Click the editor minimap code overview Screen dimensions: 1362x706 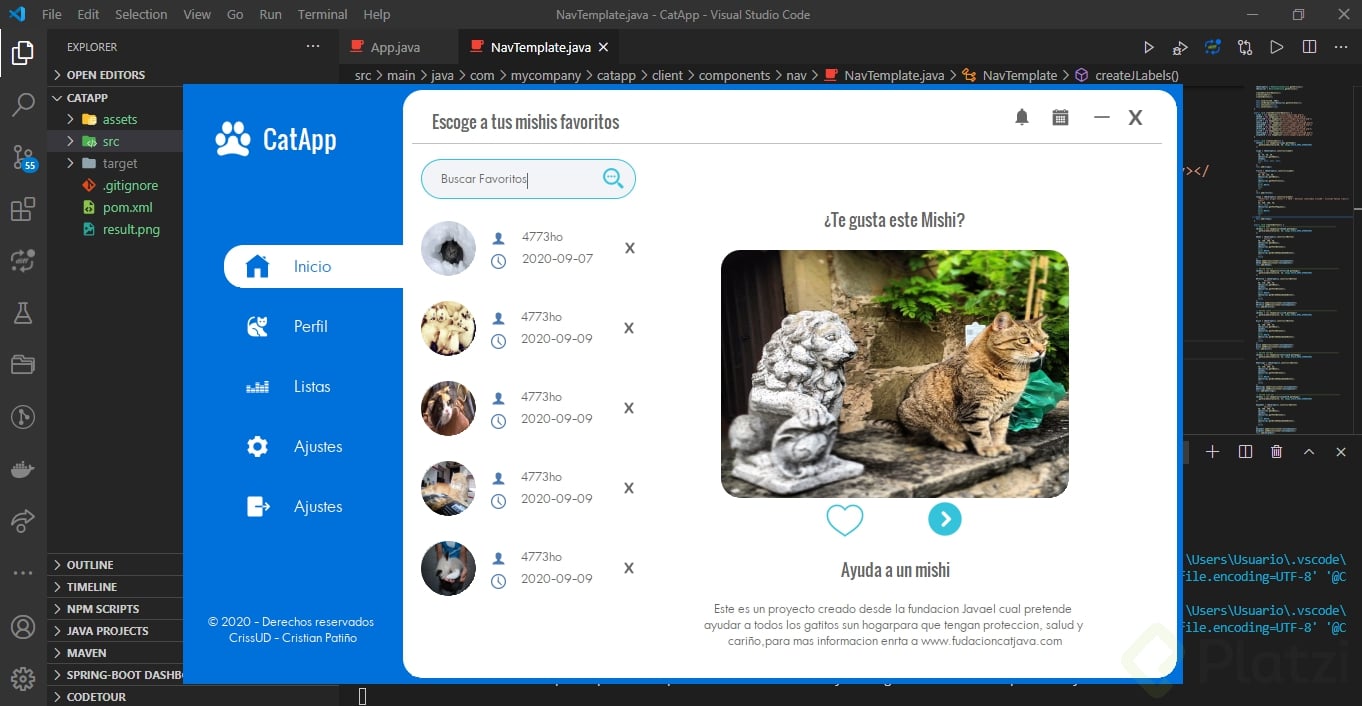[1302, 260]
